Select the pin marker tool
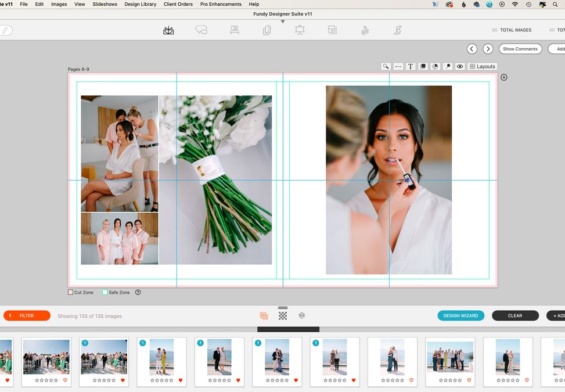Image resolution: width=565 pixels, height=392 pixels. [448, 67]
